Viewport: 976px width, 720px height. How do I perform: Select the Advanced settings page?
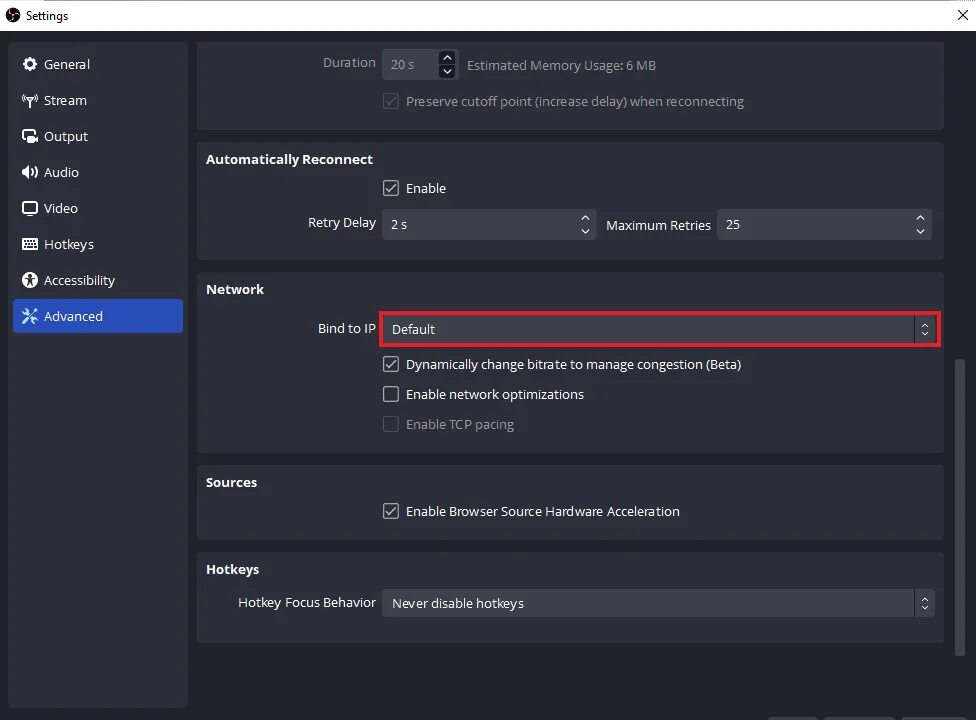pos(98,316)
